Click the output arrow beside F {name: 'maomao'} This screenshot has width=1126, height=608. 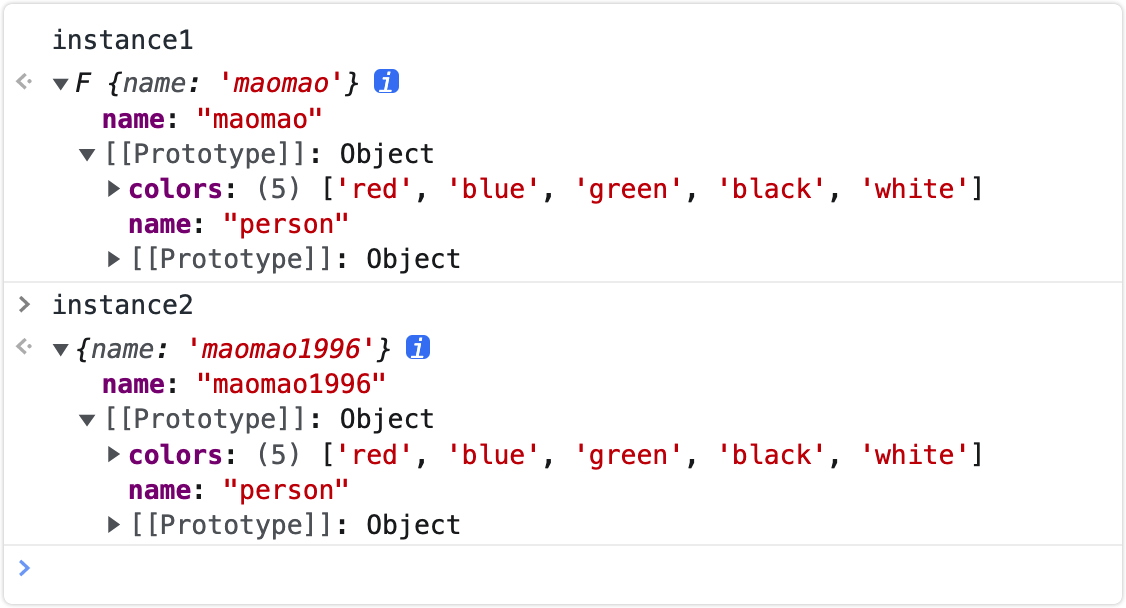pos(24,81)
